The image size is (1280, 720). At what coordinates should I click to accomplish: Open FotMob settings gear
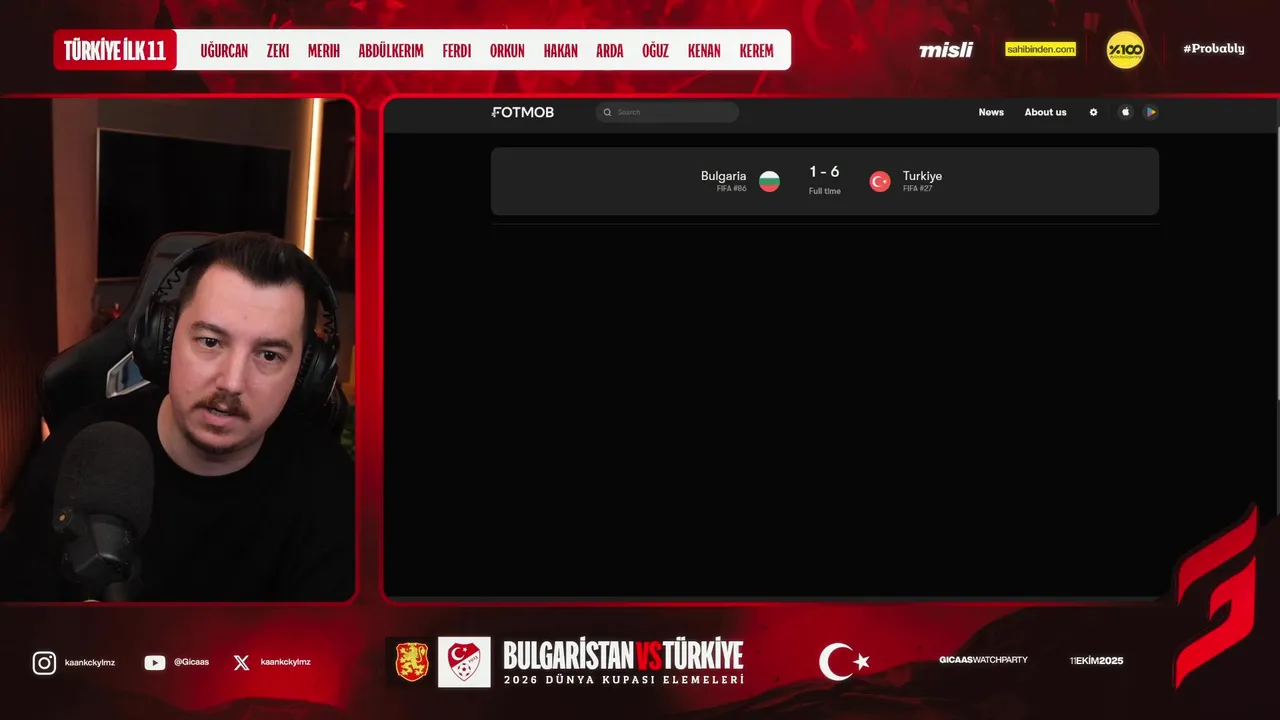(x=1093, y=112)
